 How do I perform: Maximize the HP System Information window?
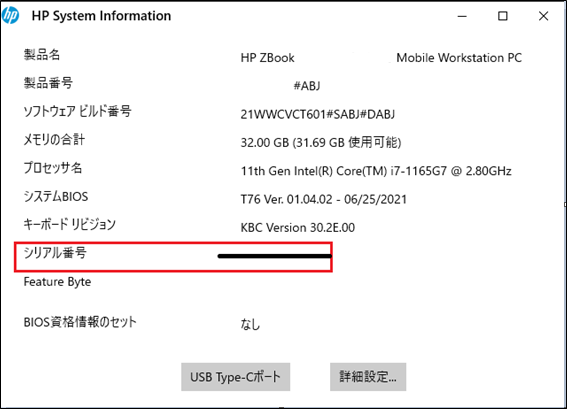[503, 16]
